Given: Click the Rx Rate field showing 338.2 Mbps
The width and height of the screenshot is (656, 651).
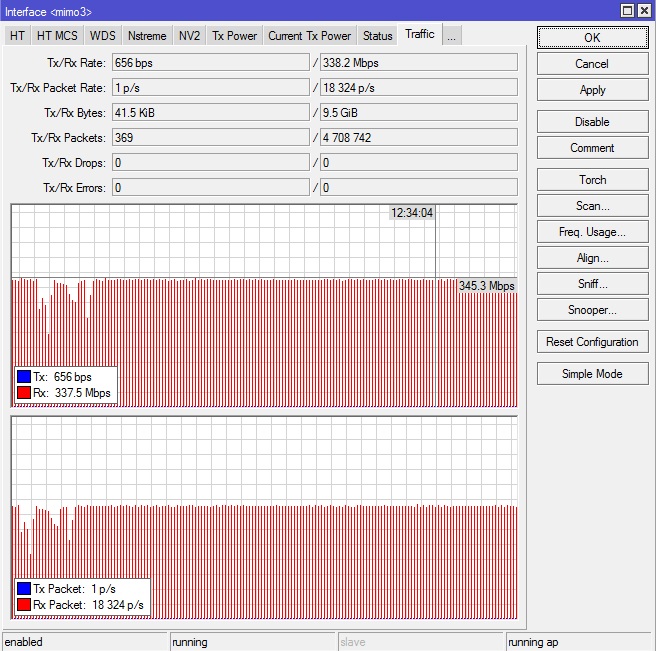Looking at the screenshot, I should pyautogui.click(x=419, y=63).
